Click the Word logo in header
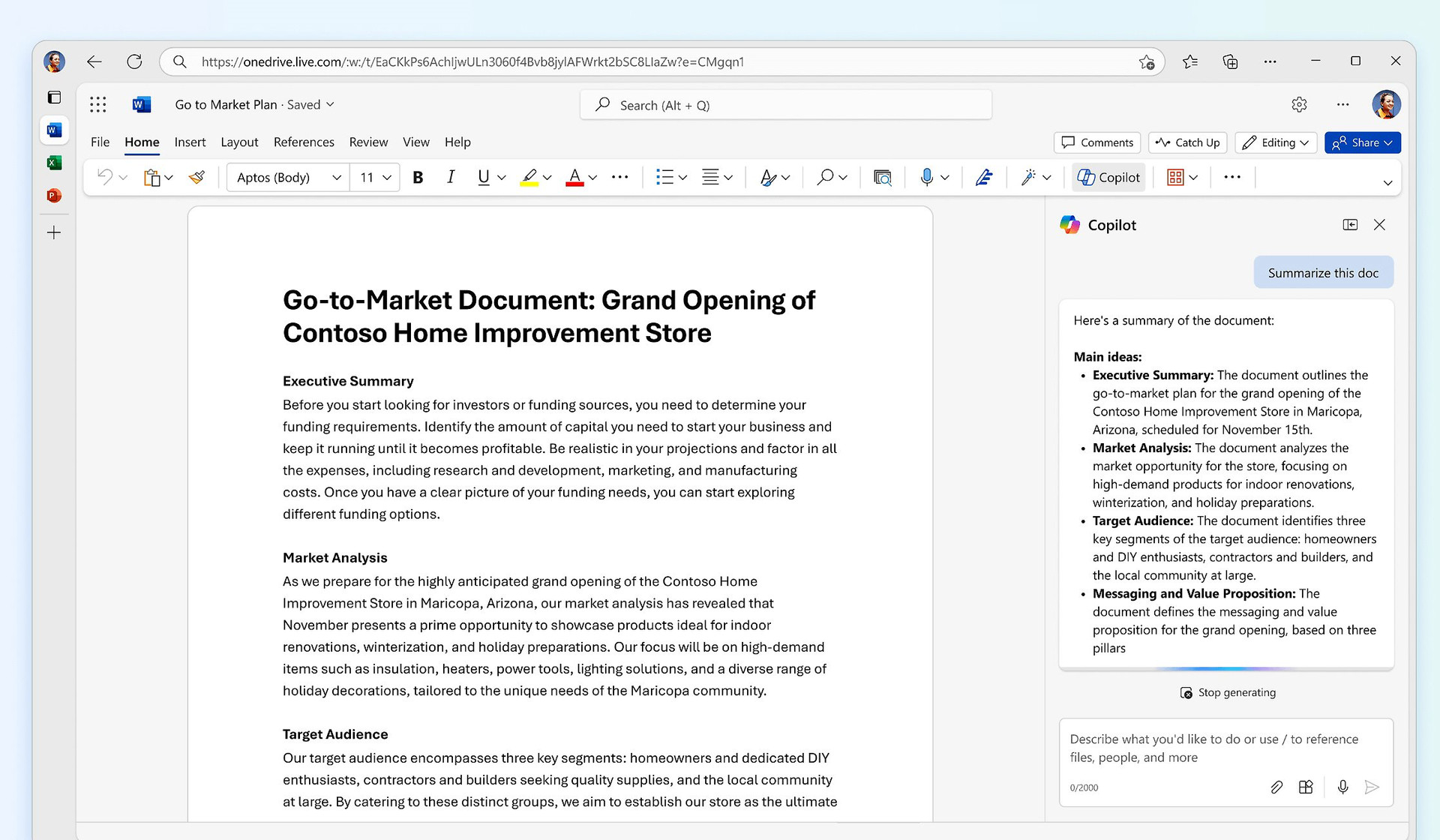 141,104
